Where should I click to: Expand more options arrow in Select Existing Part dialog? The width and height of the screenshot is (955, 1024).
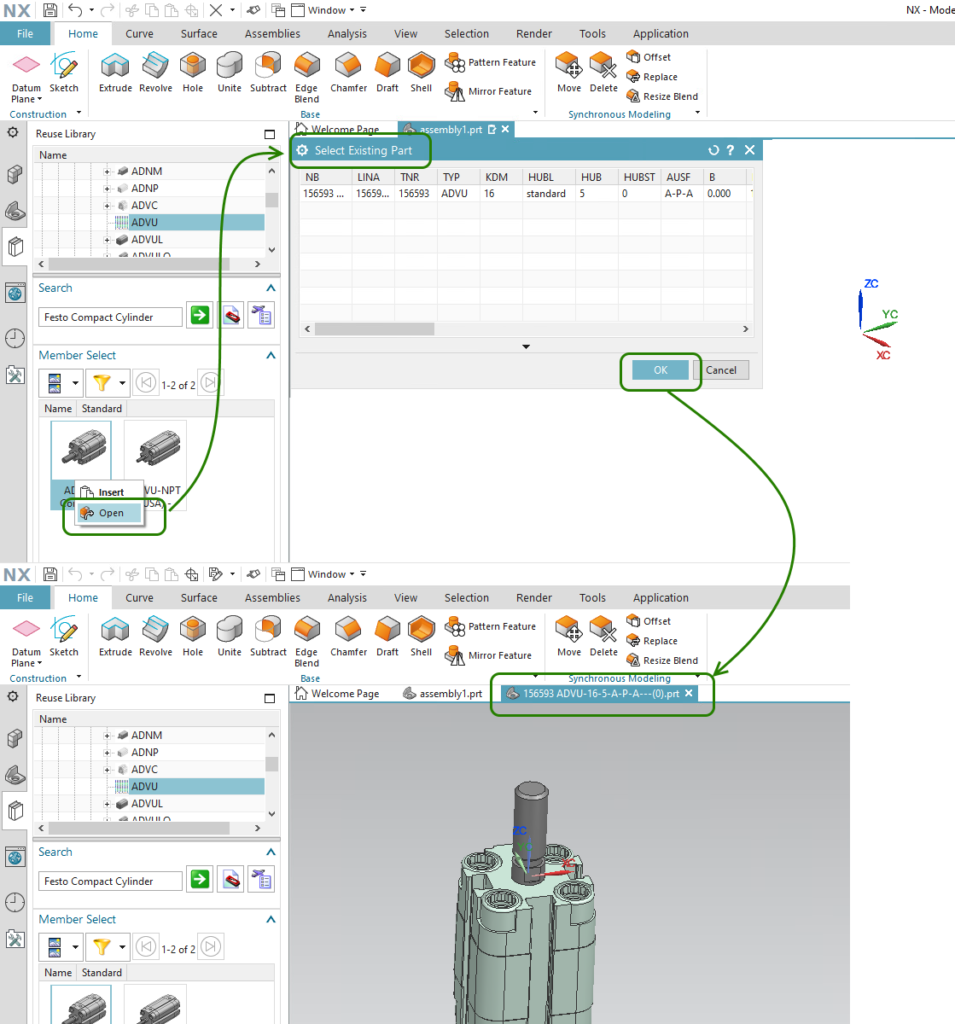pos(526,347)
